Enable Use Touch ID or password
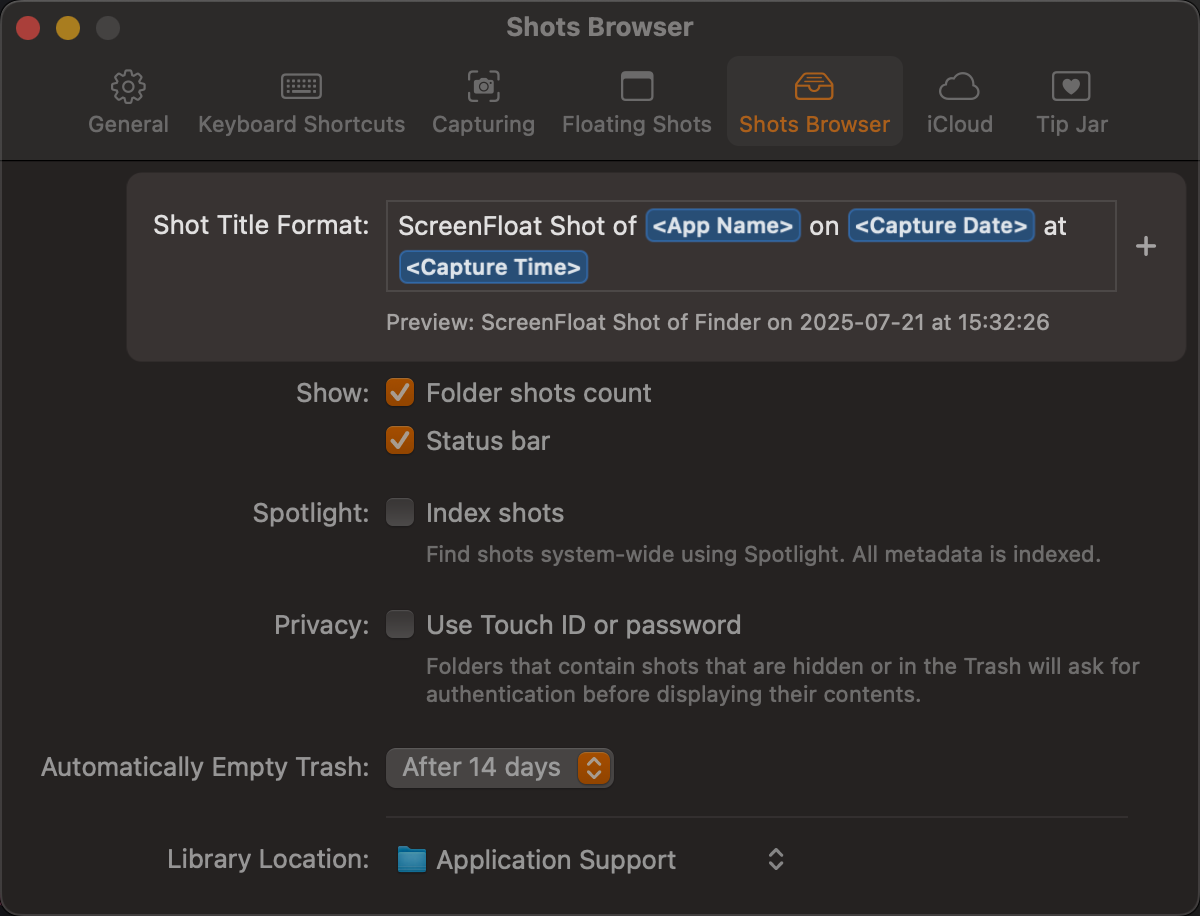 400,625
